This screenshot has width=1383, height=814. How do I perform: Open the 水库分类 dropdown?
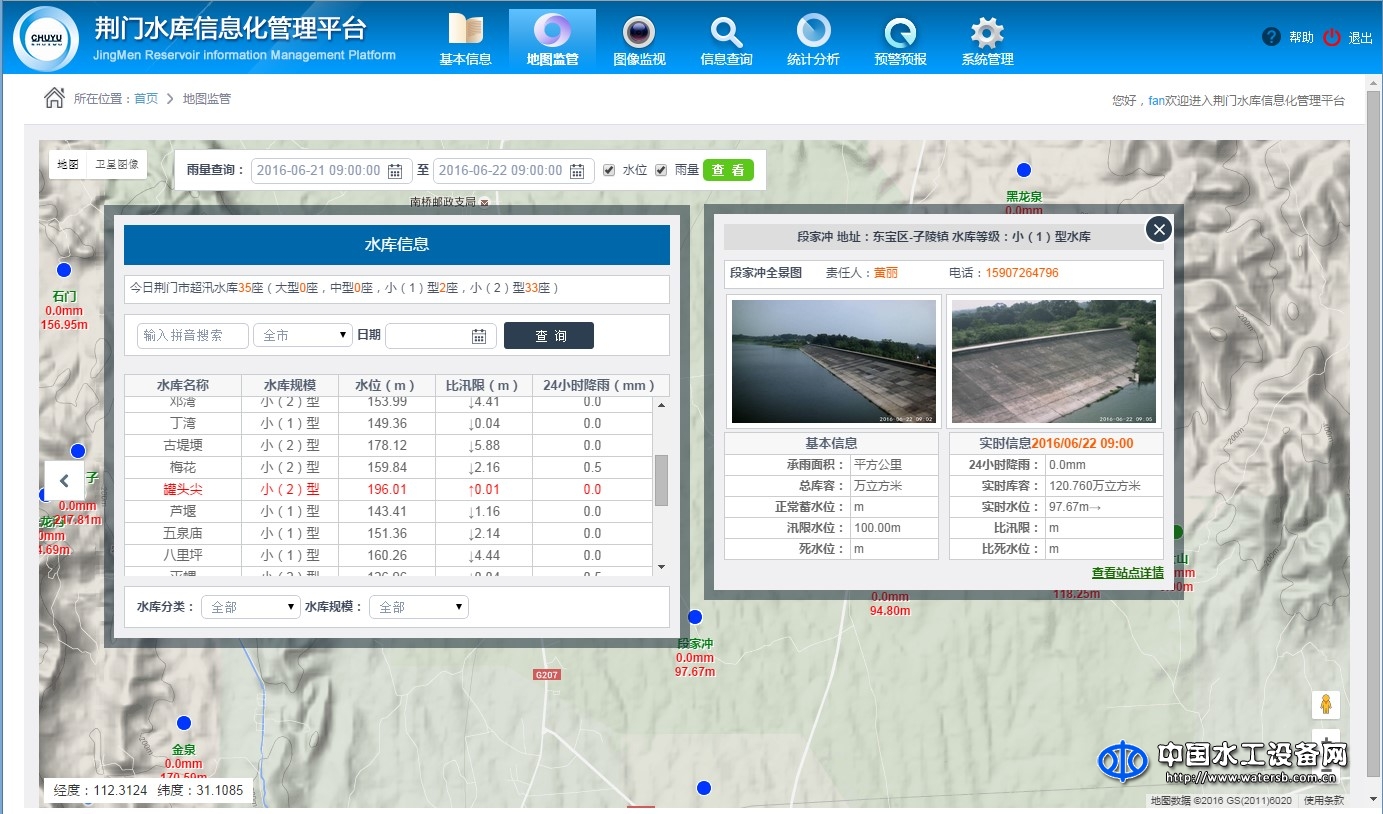250,607
